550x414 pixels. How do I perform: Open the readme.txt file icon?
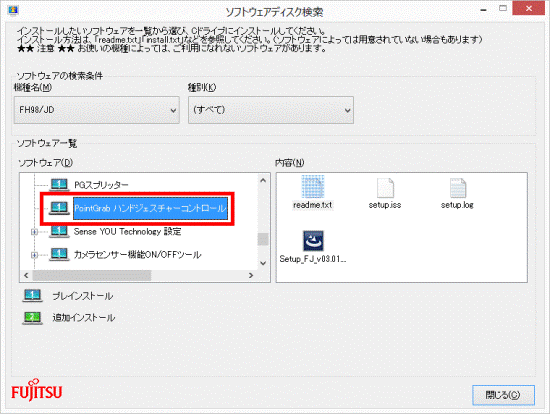tap(313, 187)
